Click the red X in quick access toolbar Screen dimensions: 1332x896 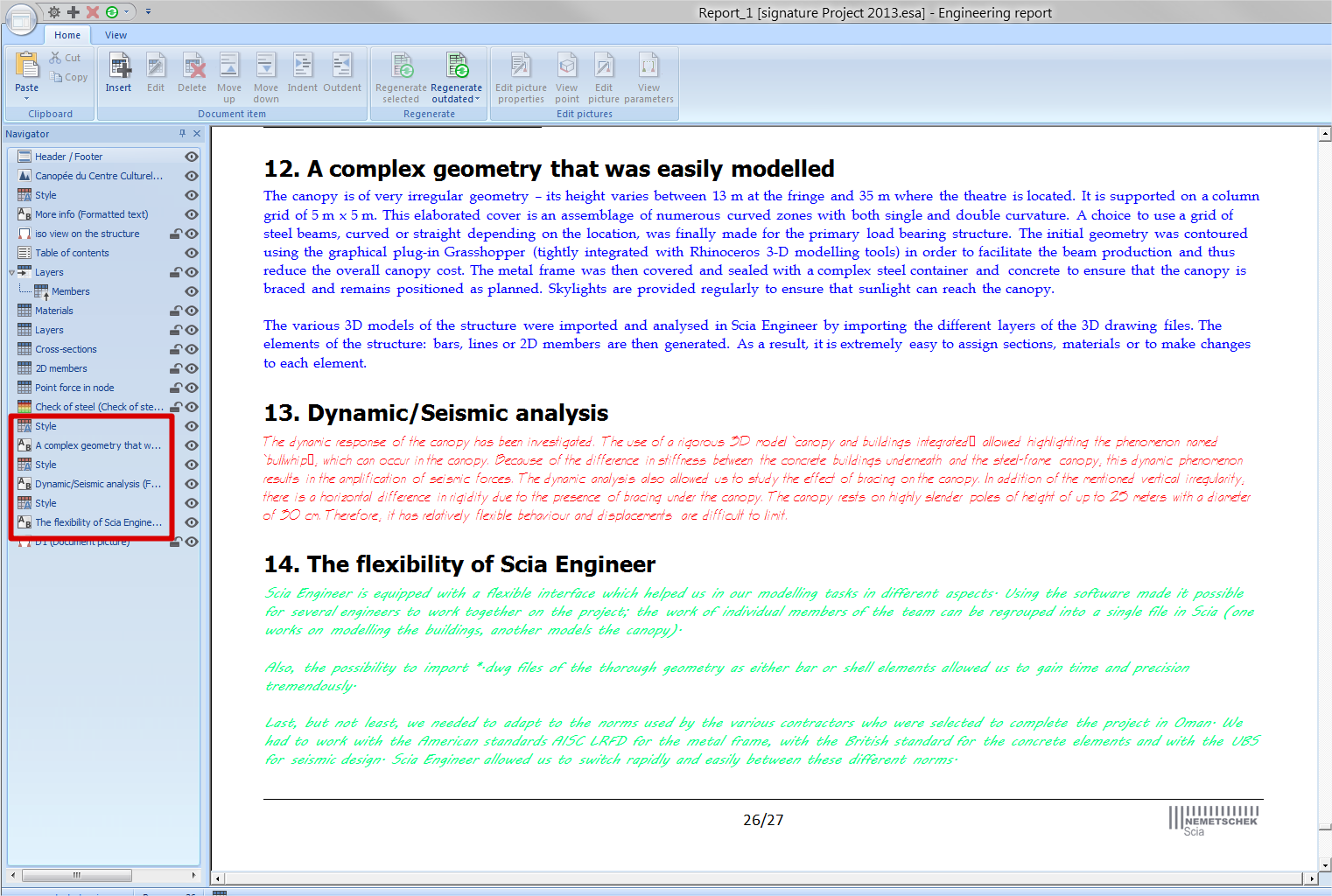click(x=92, y=12)
